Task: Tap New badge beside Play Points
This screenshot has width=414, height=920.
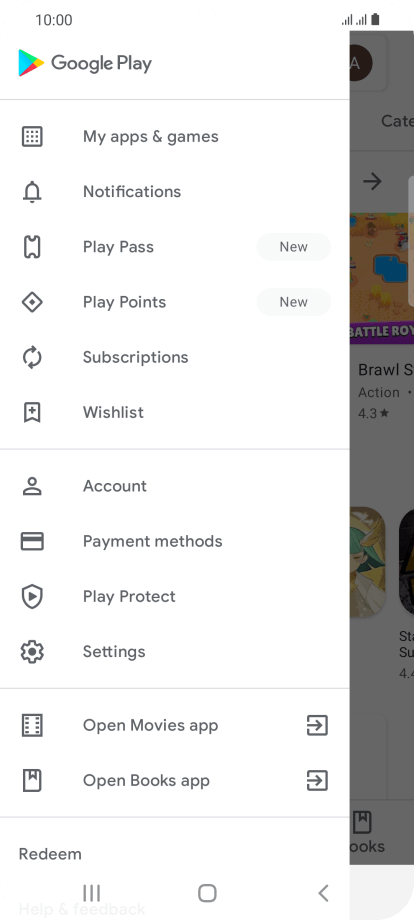Action: pyautogui.click(x=293, y=302)
